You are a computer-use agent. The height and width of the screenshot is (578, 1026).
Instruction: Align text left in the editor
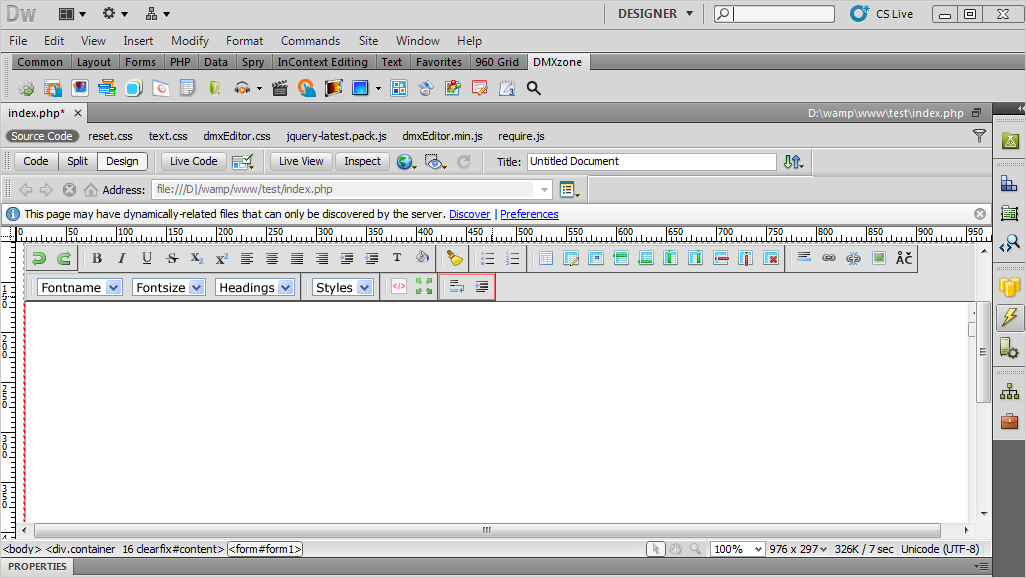click(x=247, y=259)
